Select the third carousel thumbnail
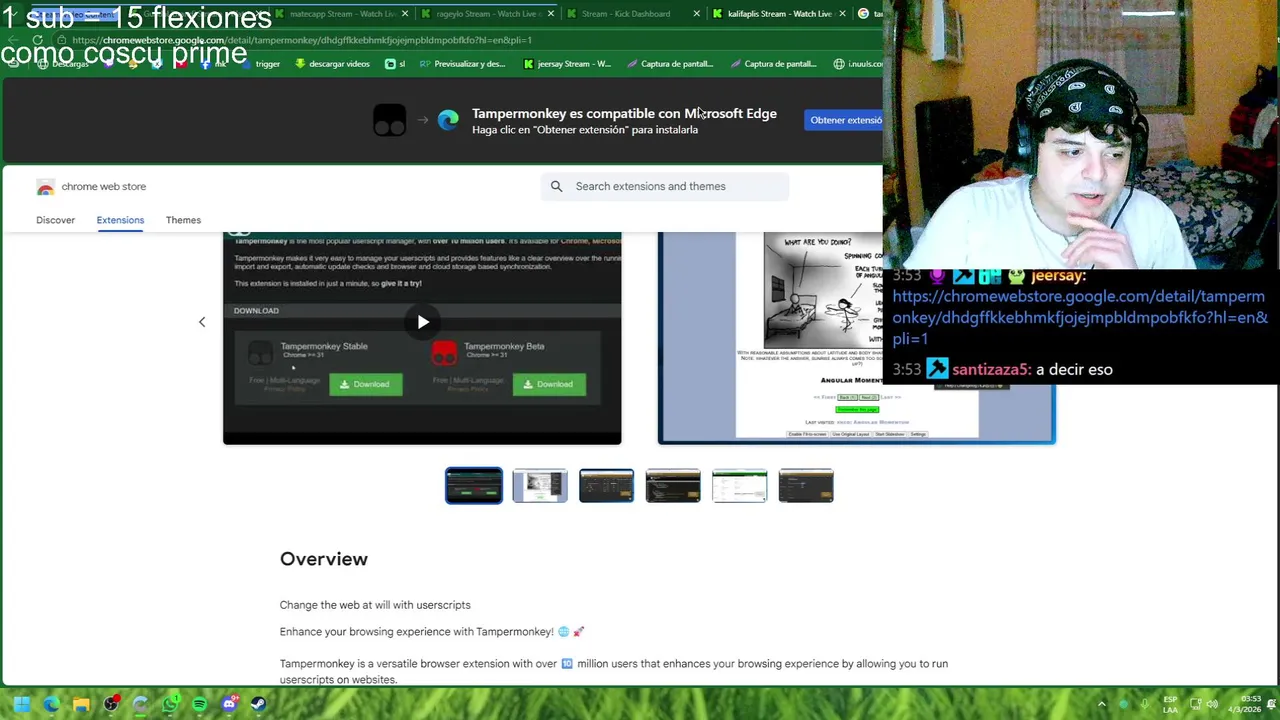1280x720 pixels. coord(606,486)
